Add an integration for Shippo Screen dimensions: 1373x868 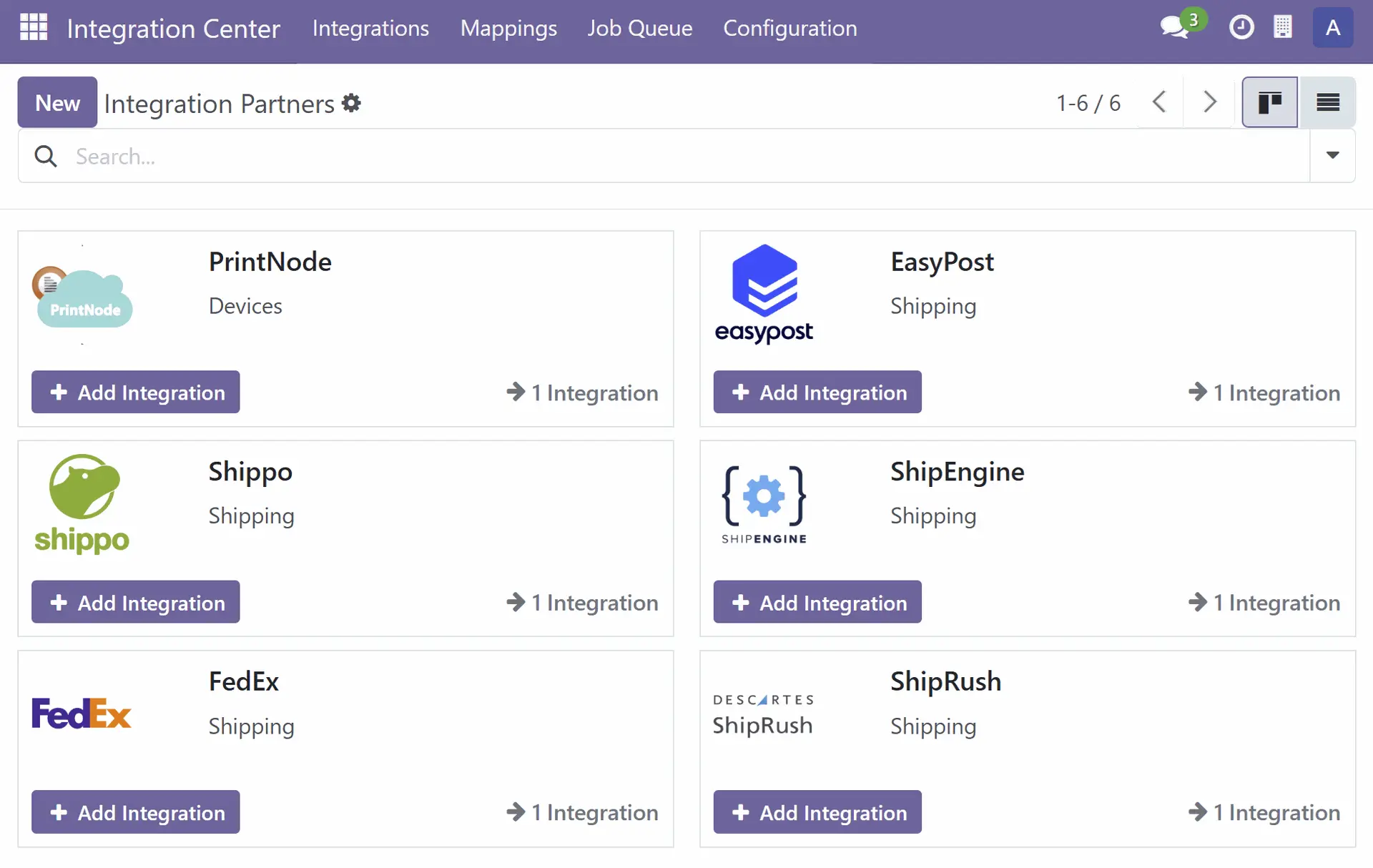(135, 602)
